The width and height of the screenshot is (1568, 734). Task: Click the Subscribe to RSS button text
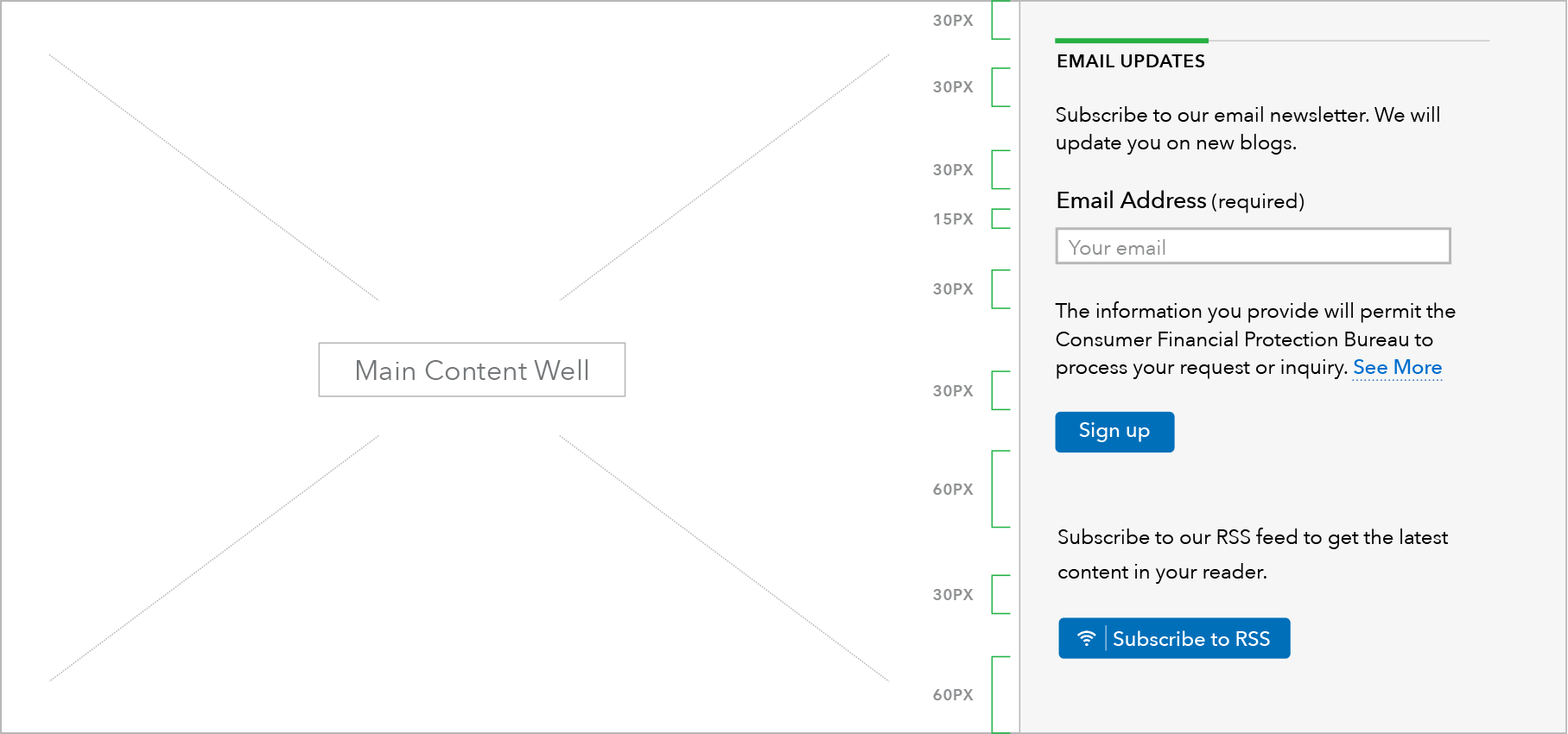1190,639
